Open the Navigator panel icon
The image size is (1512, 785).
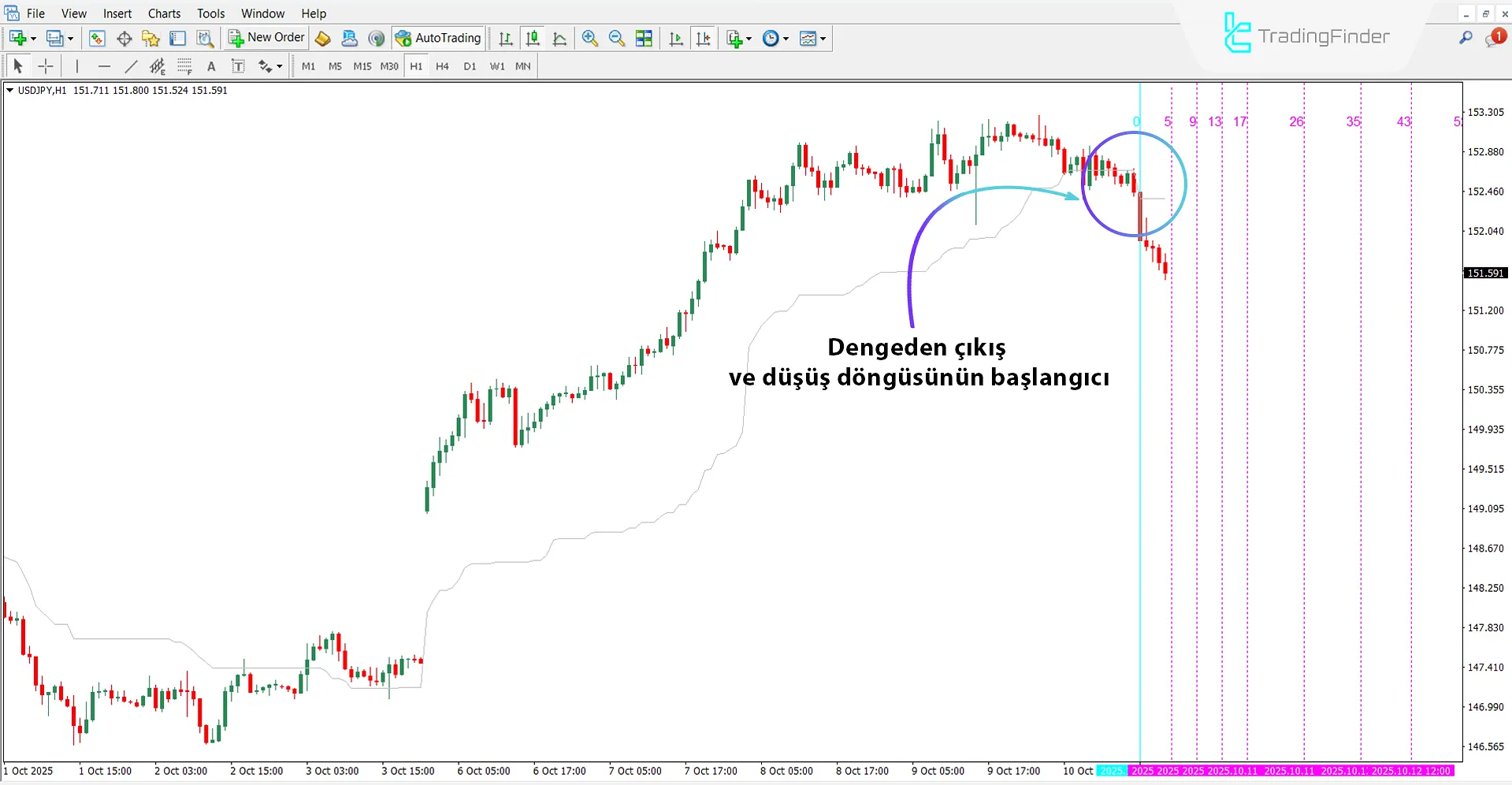pos(150,38)
